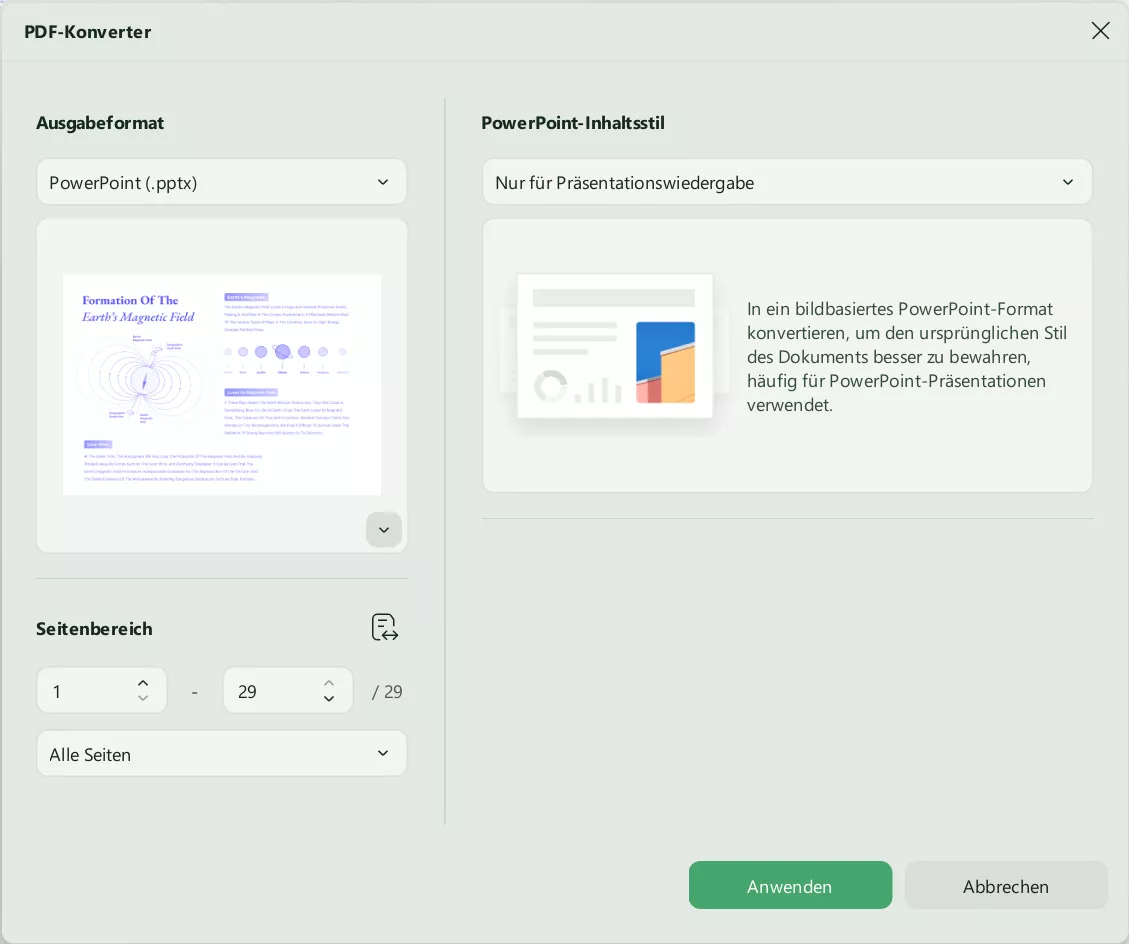
Task: Open the "Alle Seiten" dropdown
Action: pos(222,753)
